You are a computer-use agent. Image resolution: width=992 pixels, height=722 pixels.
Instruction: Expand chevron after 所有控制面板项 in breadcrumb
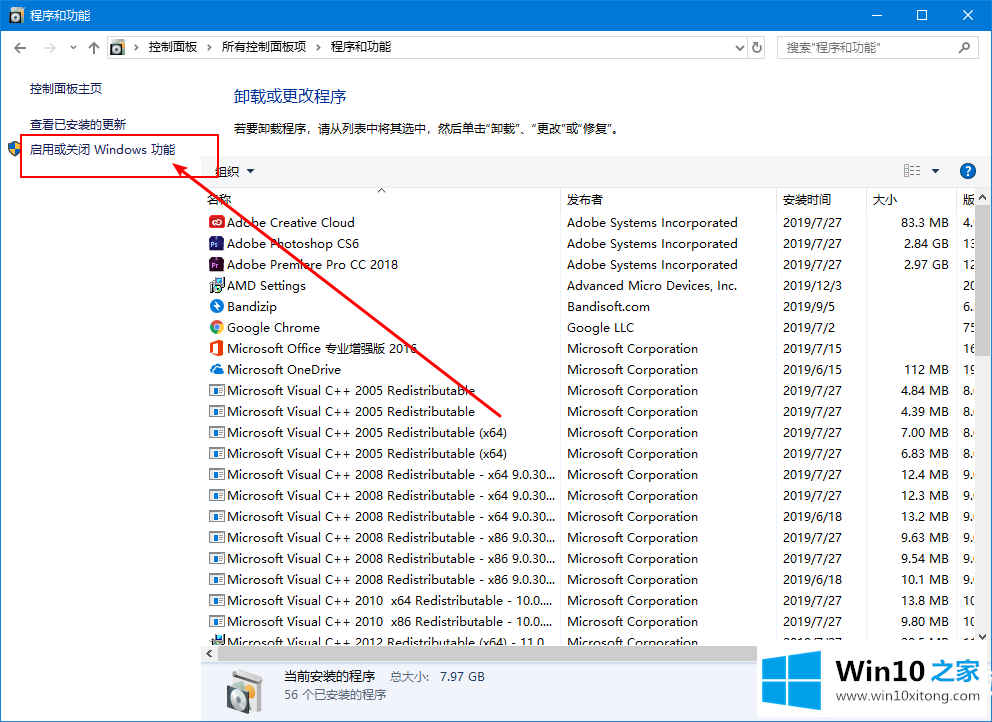[x=318, y=47]
